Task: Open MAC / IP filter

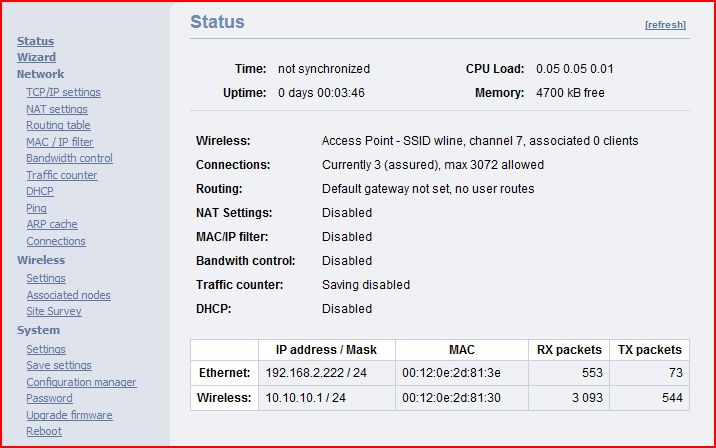Action: point(59,142)
